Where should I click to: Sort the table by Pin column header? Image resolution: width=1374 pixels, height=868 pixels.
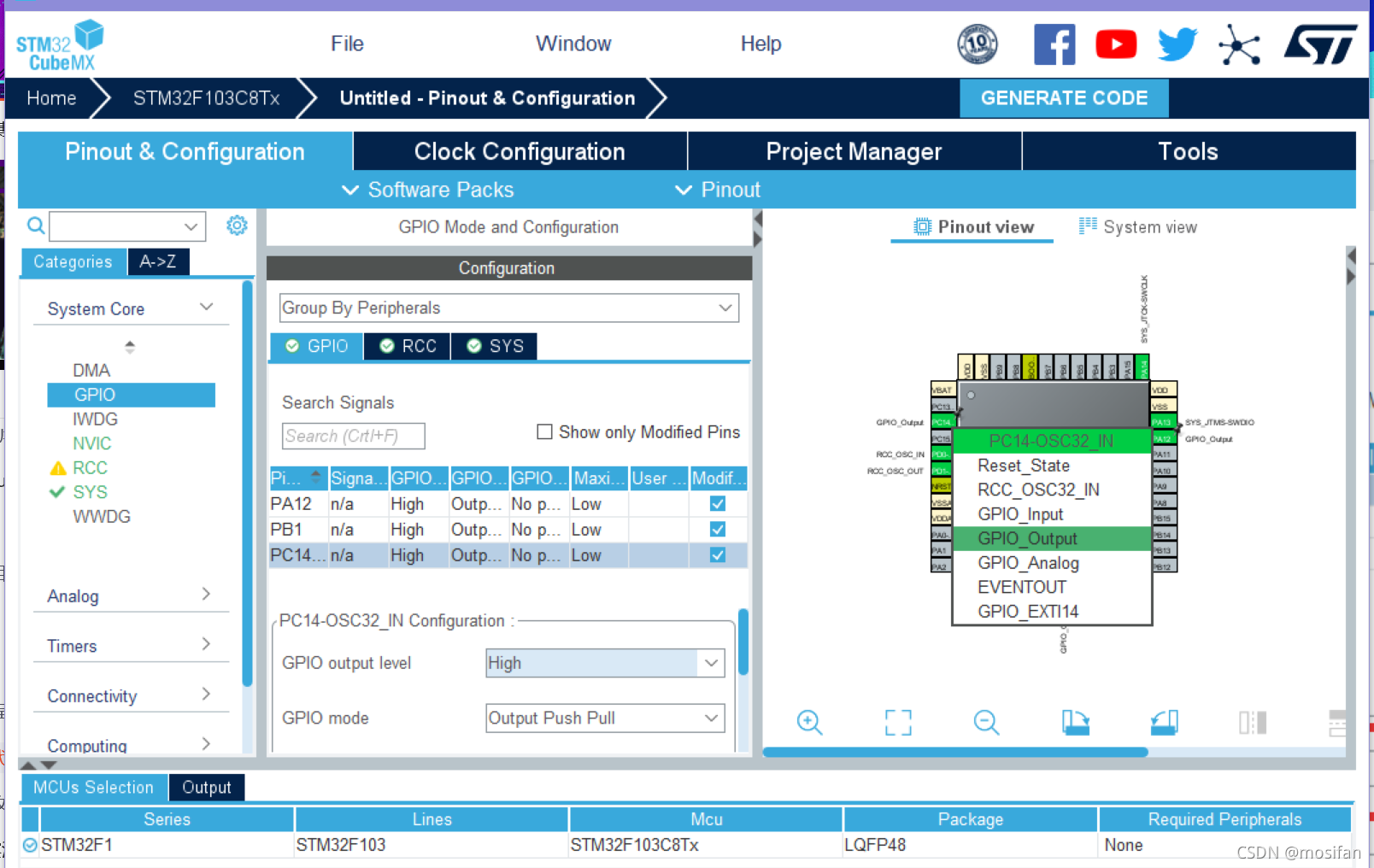(297, 478)
